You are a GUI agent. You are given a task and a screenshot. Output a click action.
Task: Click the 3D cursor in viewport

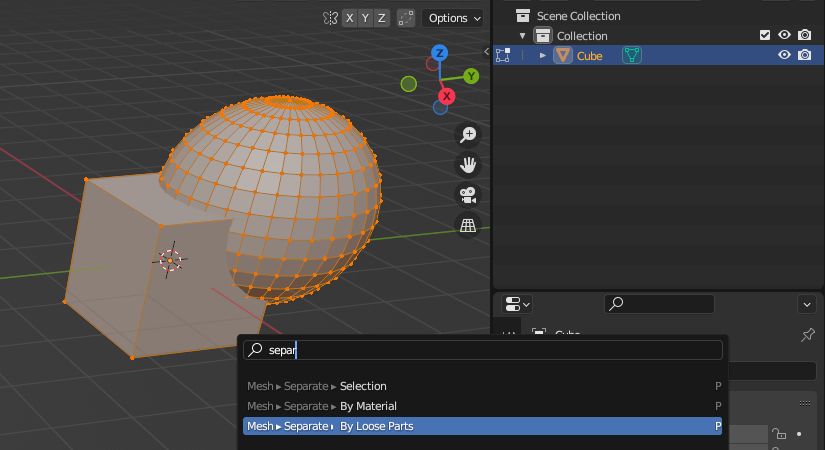click(170, 260)
